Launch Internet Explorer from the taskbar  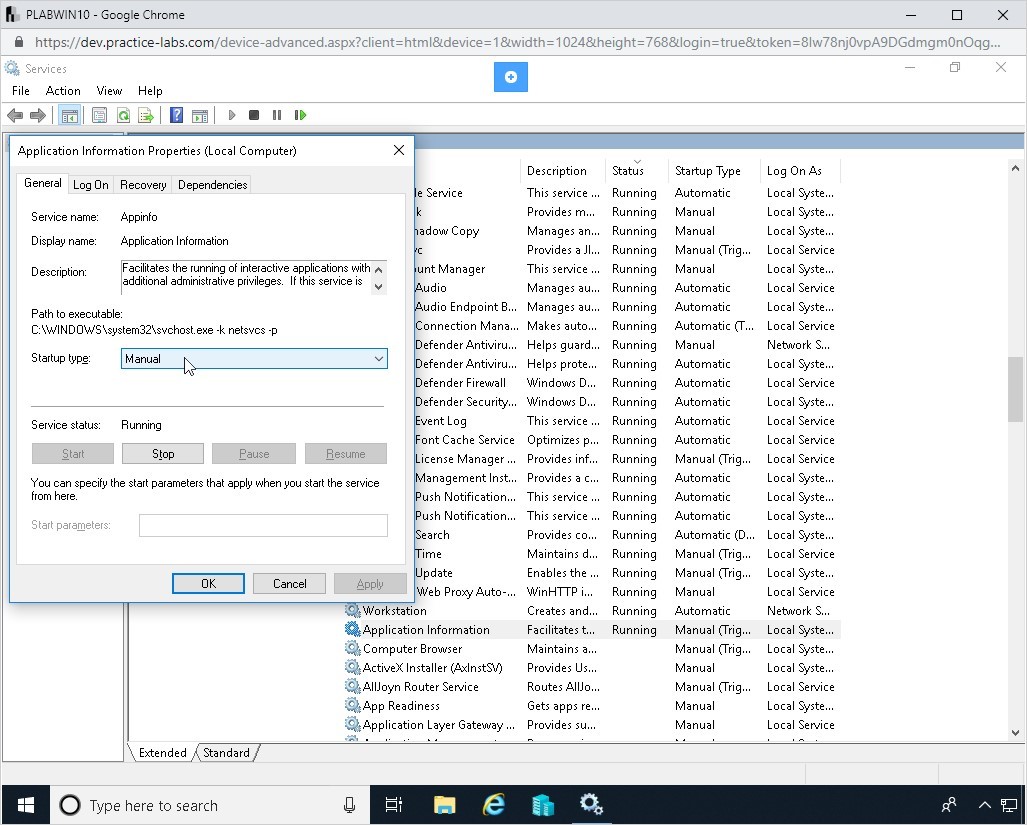pyautogui.click(x=493, y=805)
